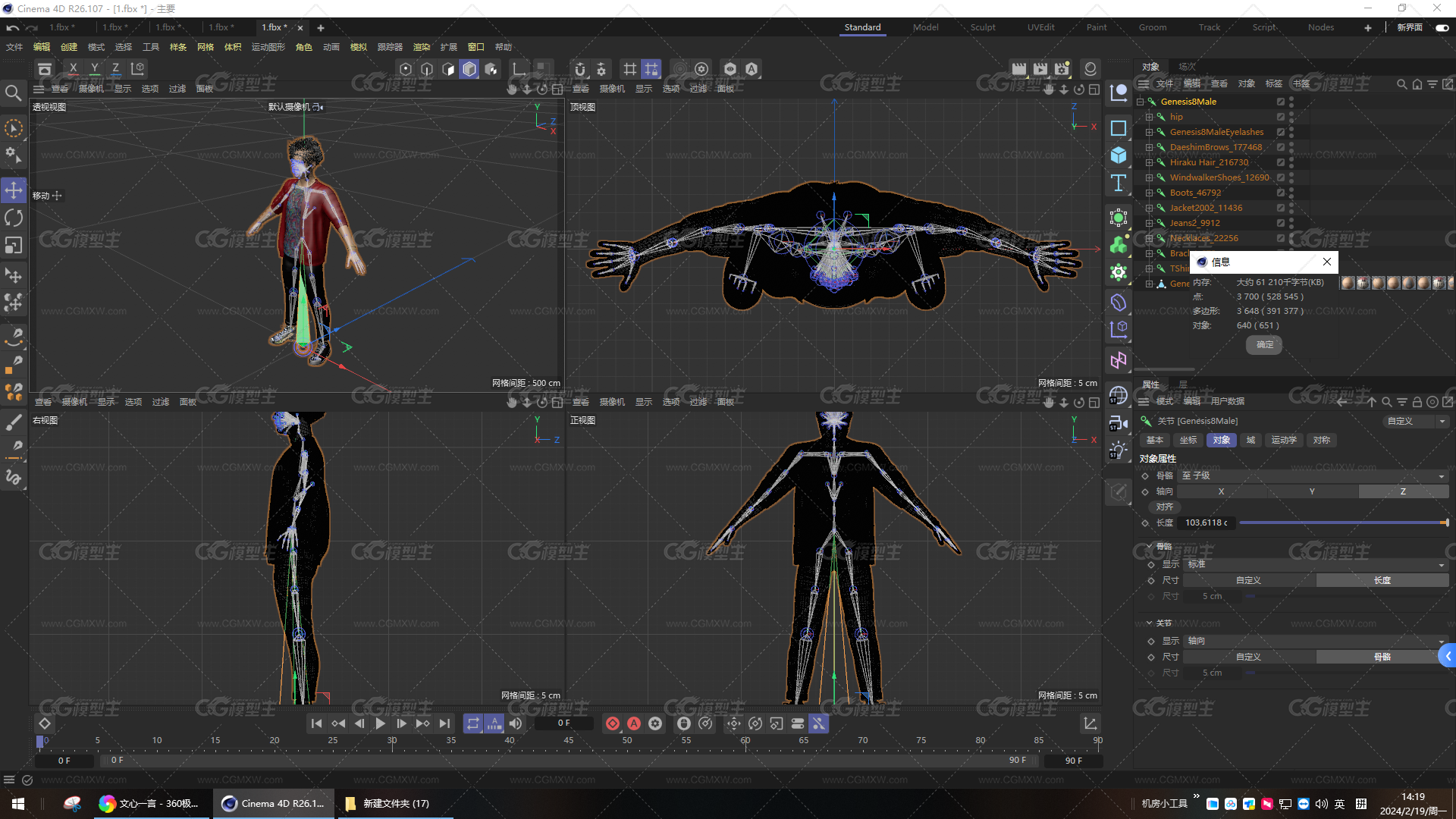This screenshot has height=819, width=1456.
Task: Toggle Z axis lock
Action: tap(115, 69)
